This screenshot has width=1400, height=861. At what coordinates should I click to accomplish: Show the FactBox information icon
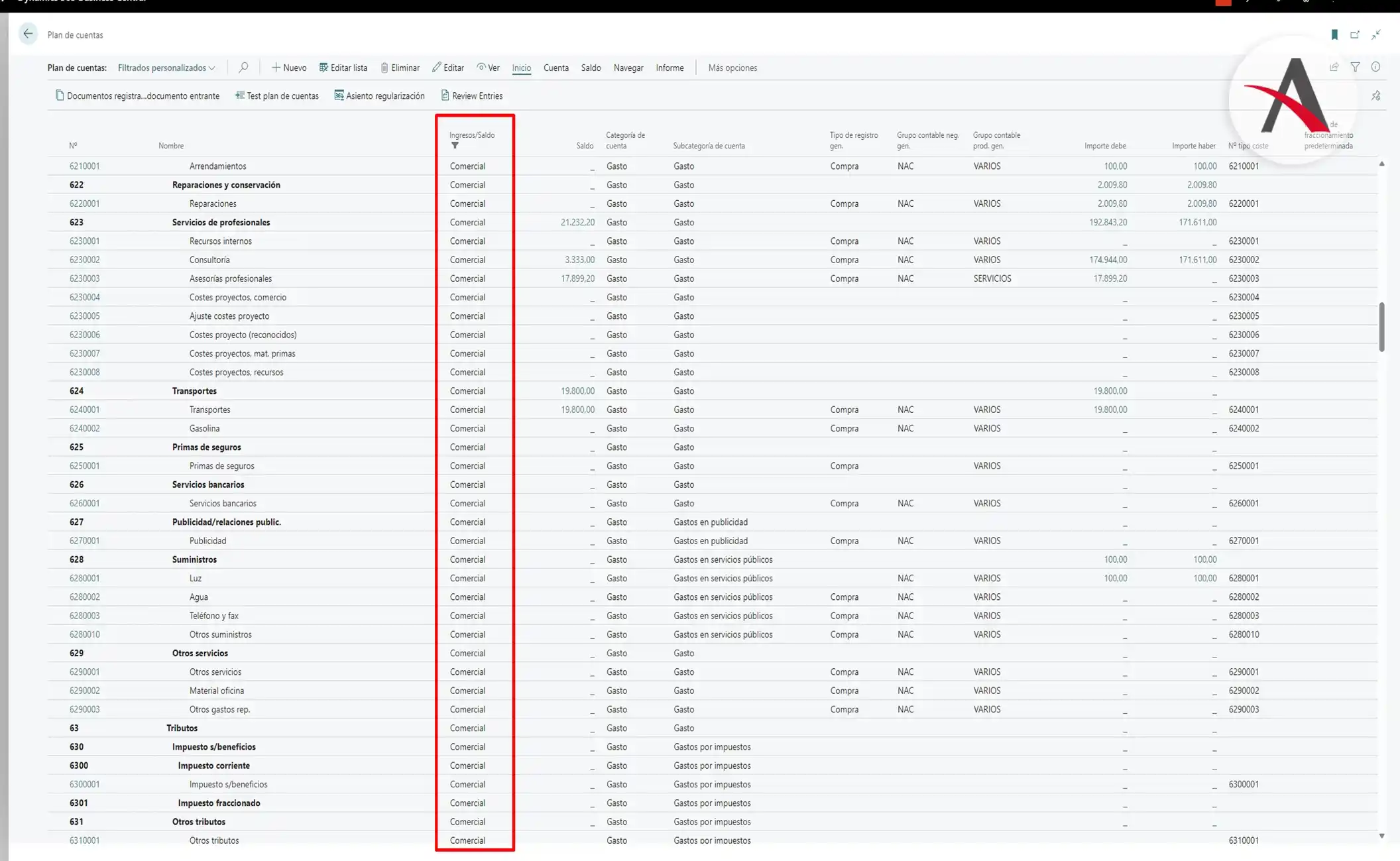tap(1375, 67)
